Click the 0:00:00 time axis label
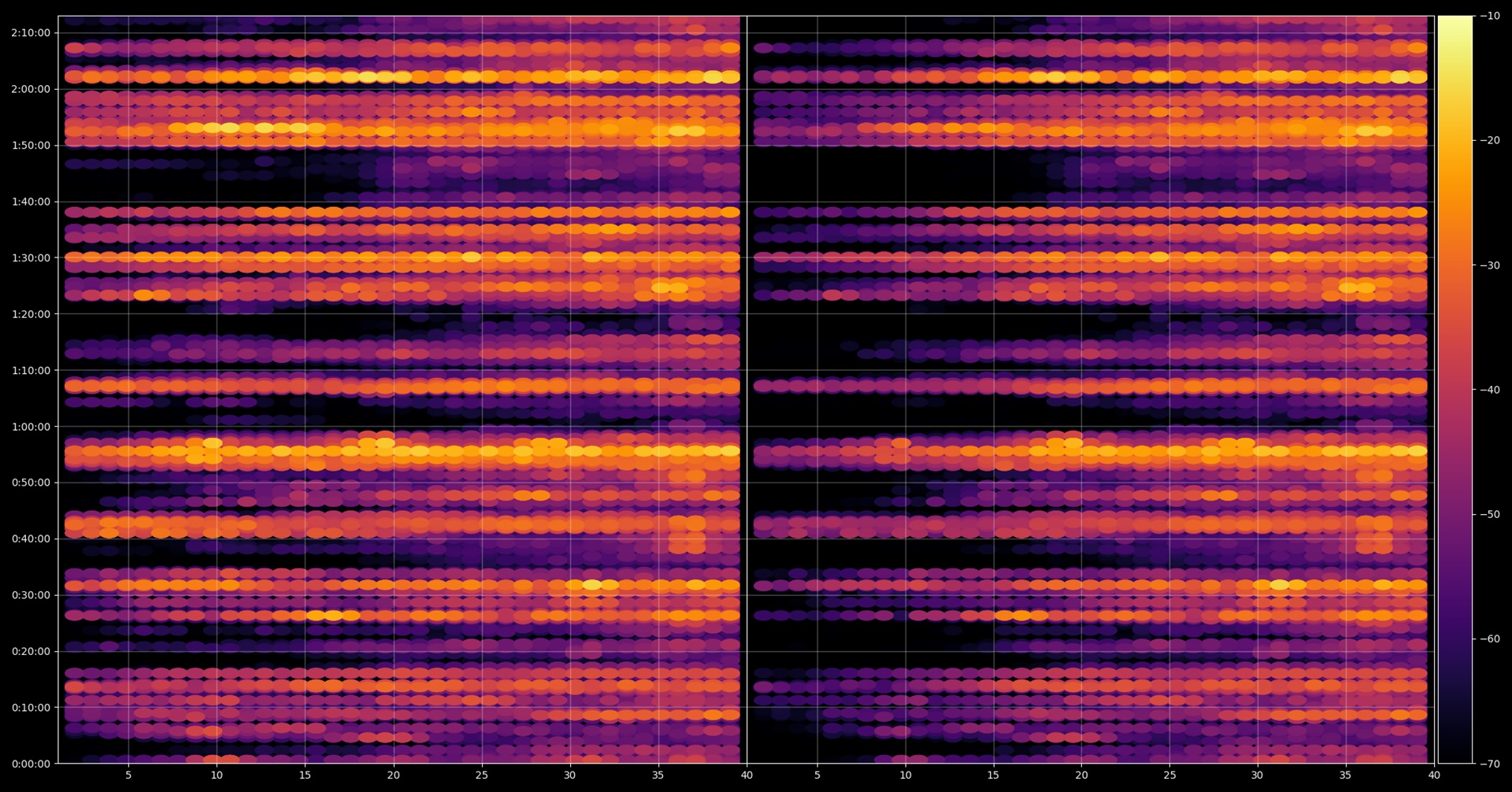Viewport: 1512px width, 792px height. point(31,764)
